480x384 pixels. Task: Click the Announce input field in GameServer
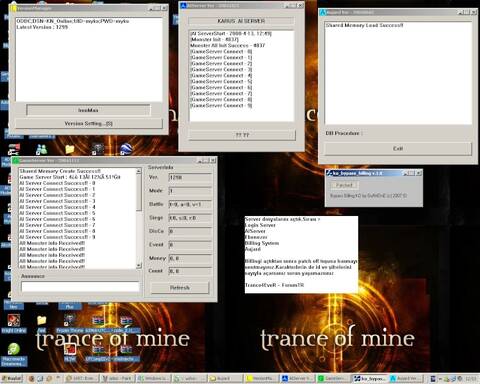(80, 287)
